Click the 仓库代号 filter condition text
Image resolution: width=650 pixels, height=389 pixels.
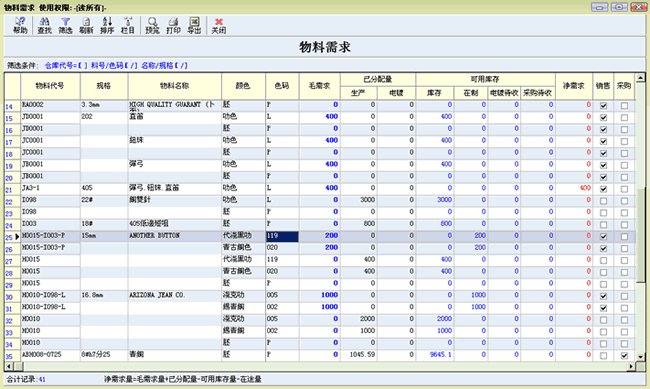[x=66, y=66]
